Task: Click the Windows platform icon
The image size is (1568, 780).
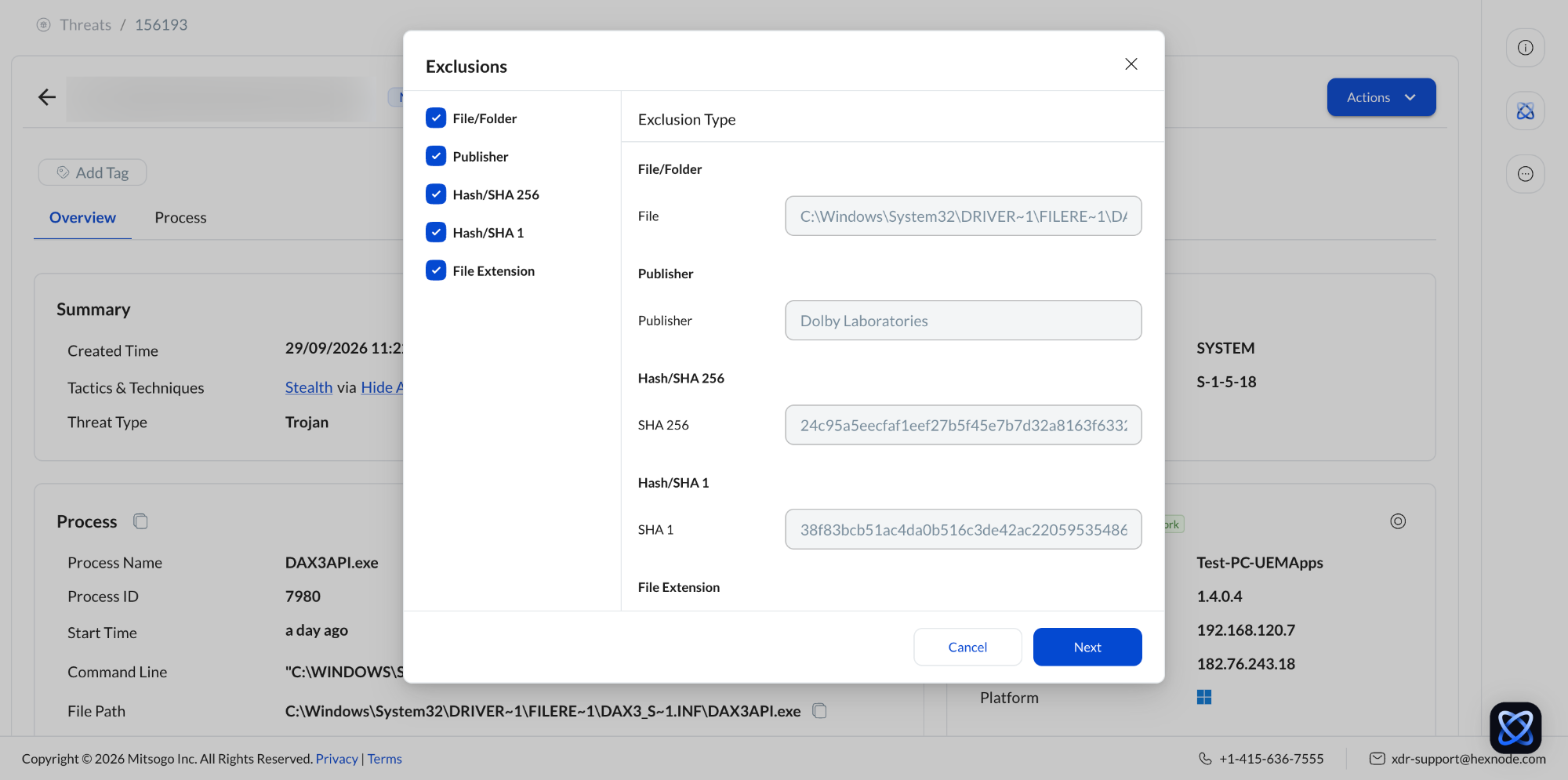Action: tap(1204, 697)
